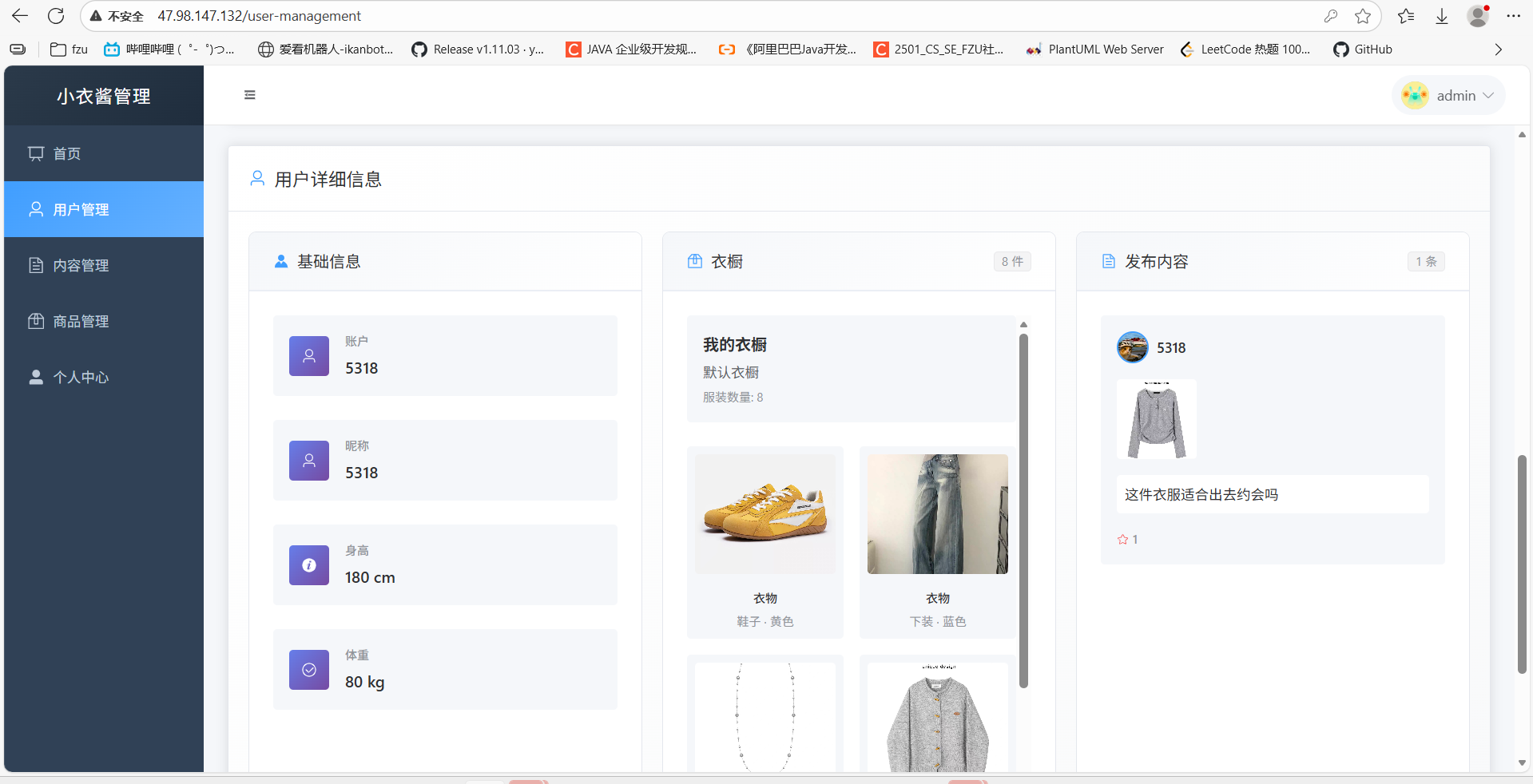Go back with the browser back arrow
This screenshot has width=1533, height=784.
(20, 16)
